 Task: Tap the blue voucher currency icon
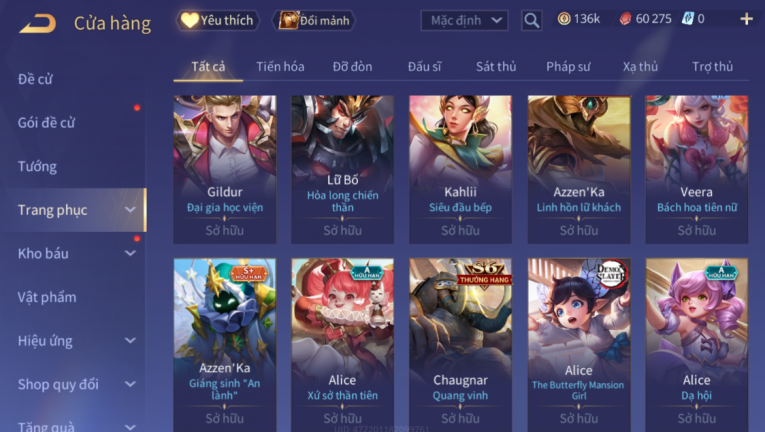click(687, 19)
